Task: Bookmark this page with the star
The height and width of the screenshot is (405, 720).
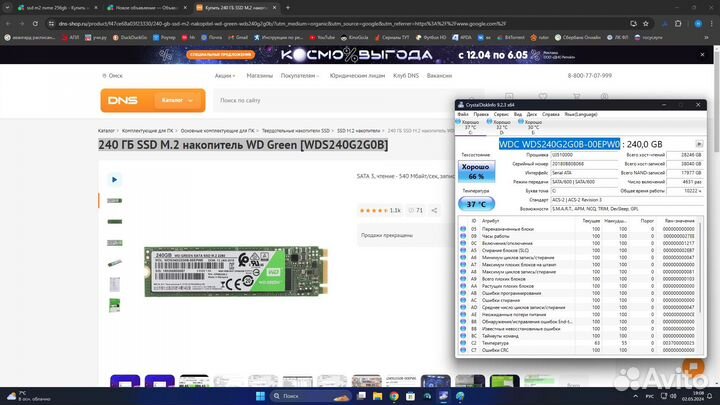Action: 646,23
